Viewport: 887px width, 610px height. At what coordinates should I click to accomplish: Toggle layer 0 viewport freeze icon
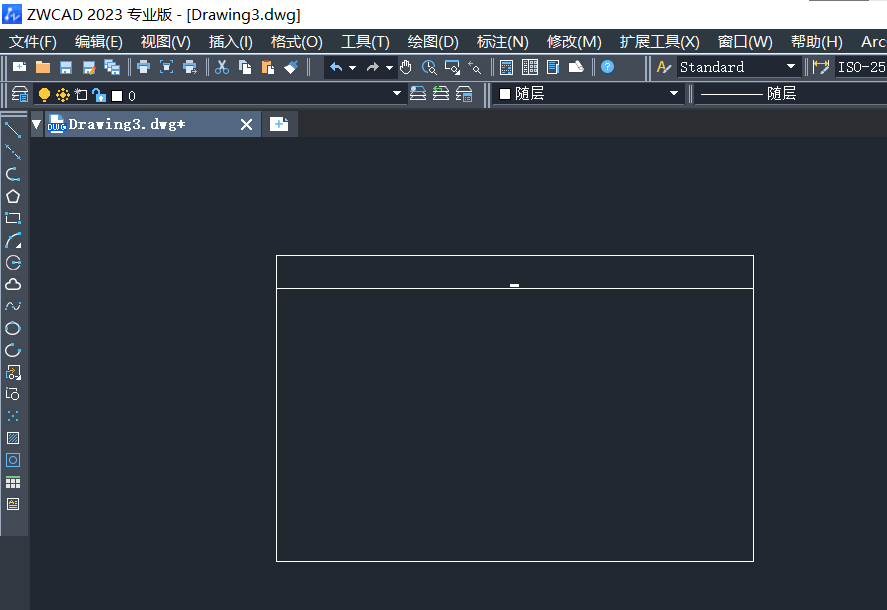point(81,94)
